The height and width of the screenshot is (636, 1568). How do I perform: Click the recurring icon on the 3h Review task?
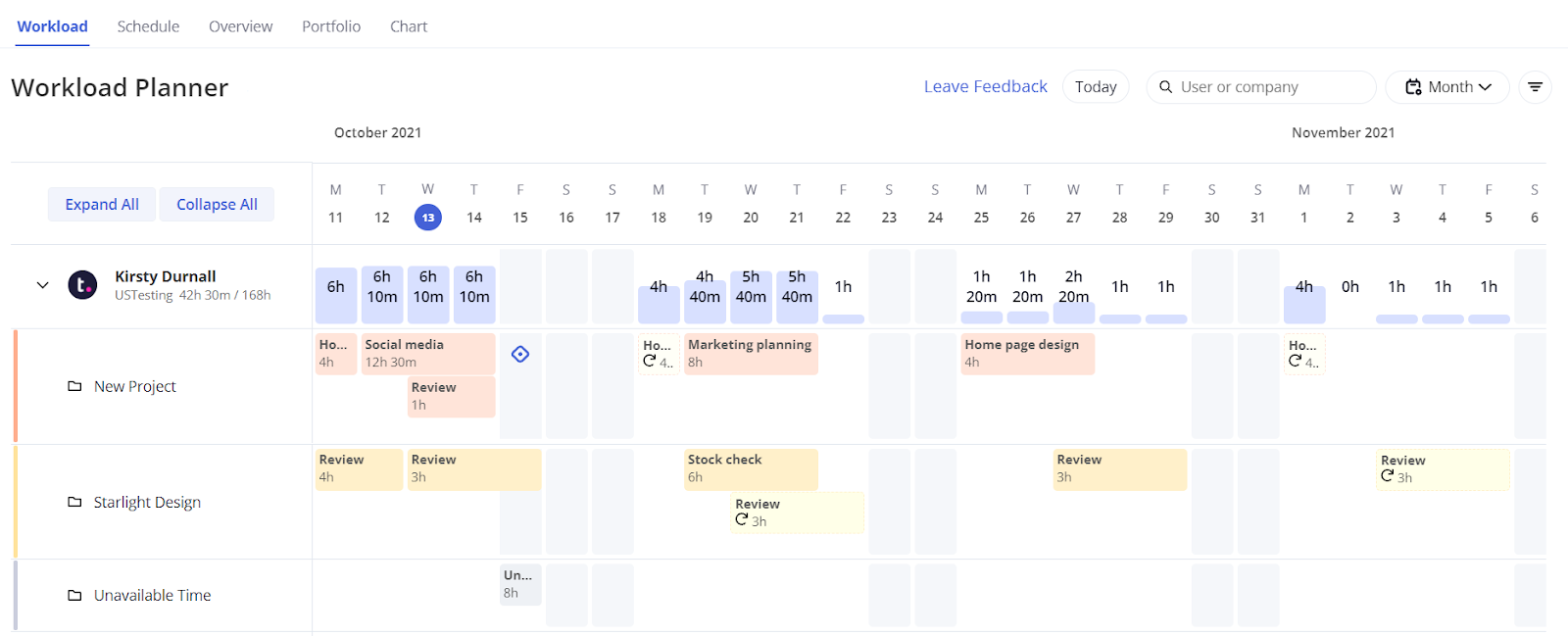click(742, 519)
